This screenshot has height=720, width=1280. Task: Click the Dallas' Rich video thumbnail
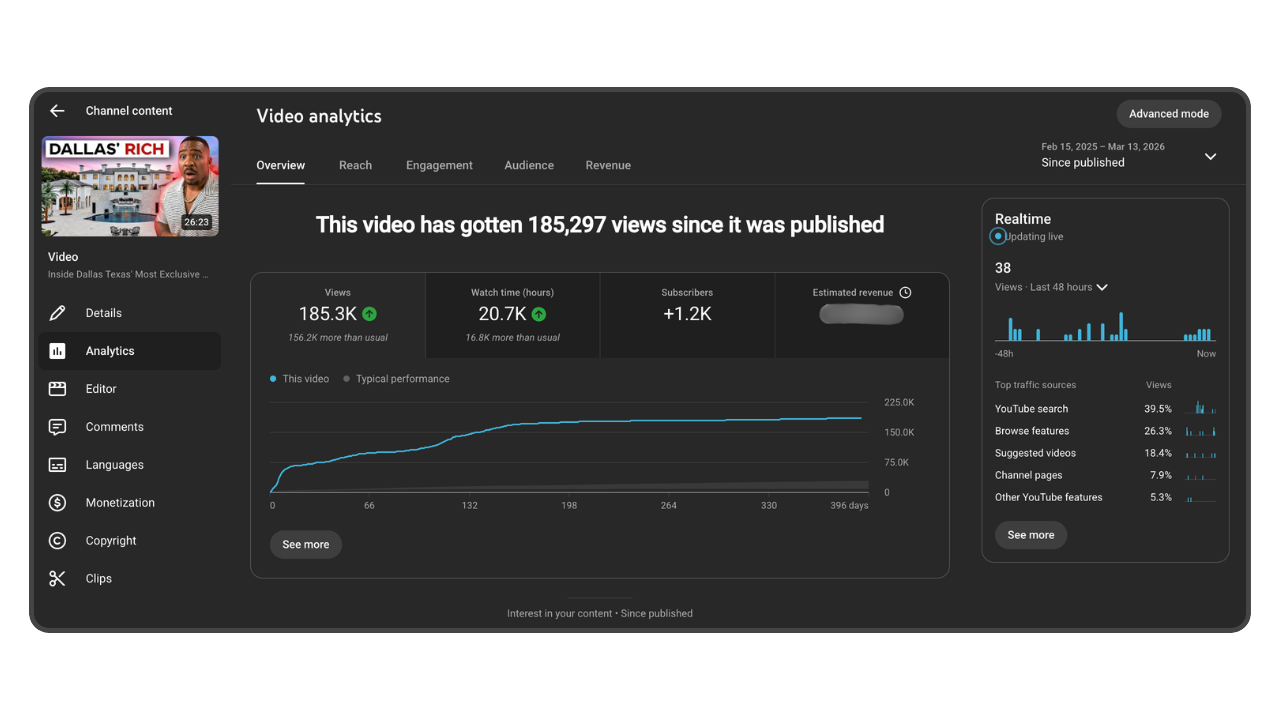(130, 186)
